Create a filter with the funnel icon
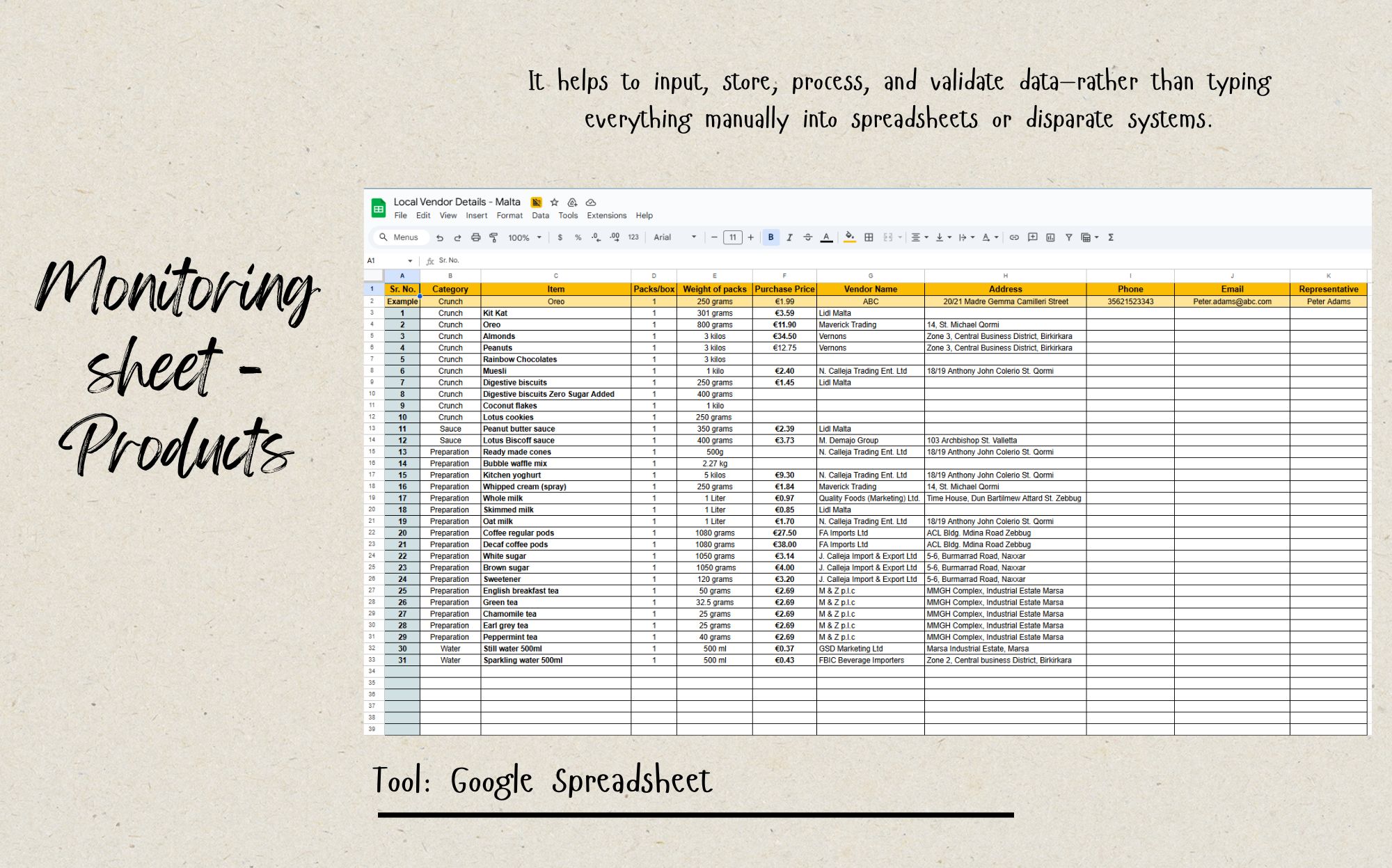Screen dimensions: 1392x868 [1068, 237]
